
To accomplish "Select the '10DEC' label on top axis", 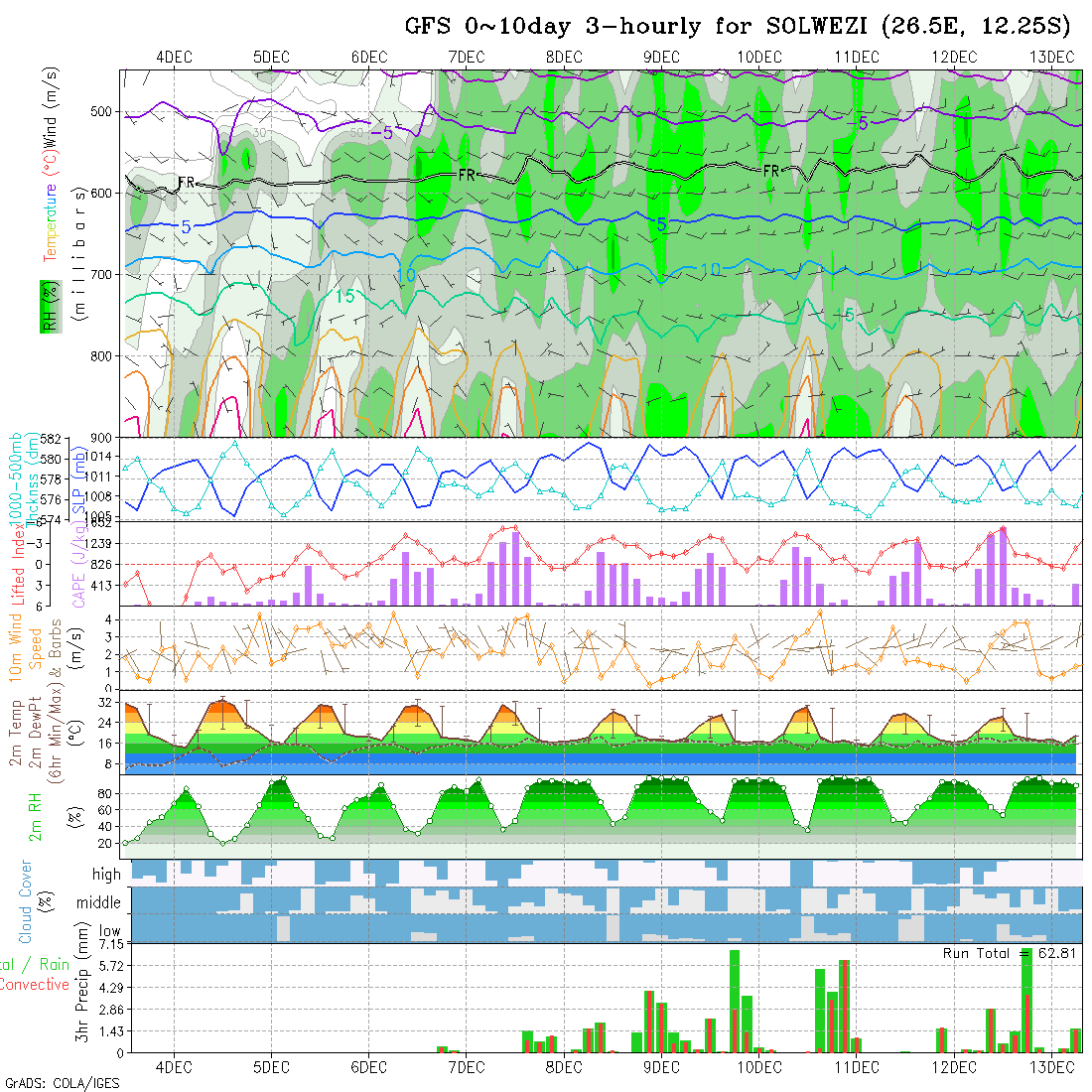I will coord(759,58).
